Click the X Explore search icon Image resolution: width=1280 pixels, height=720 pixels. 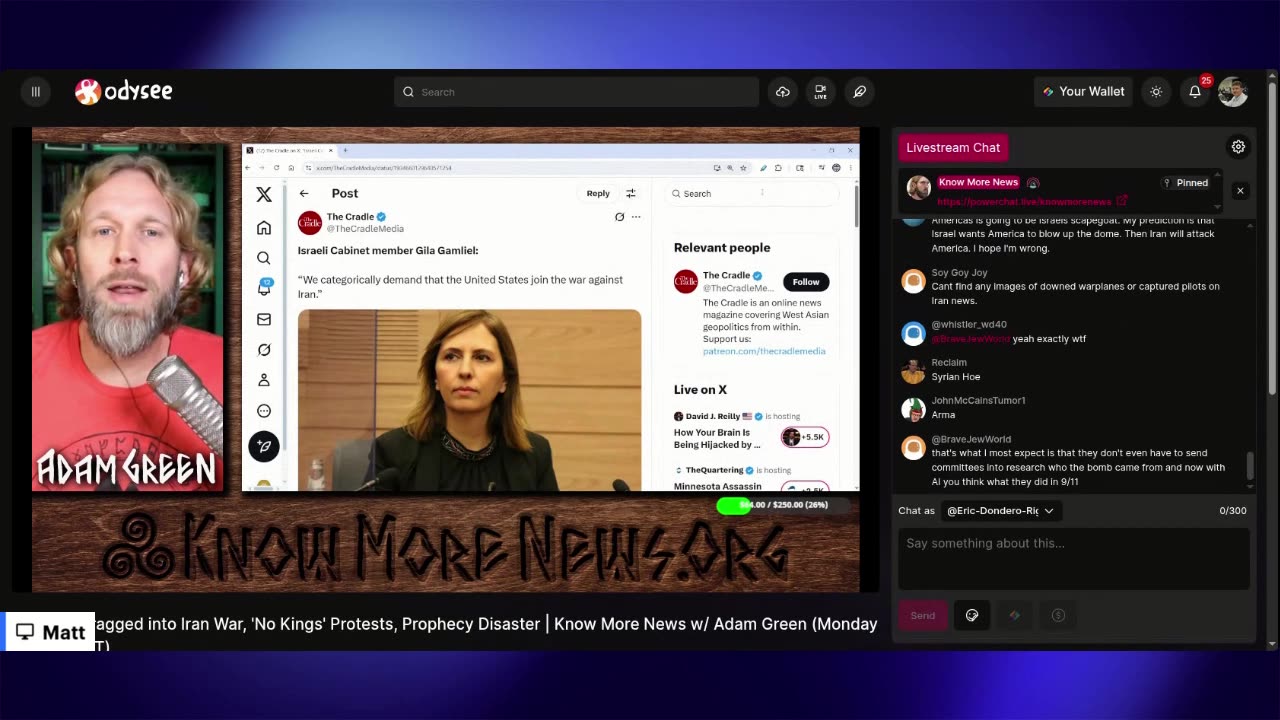(x=264, y=258)
